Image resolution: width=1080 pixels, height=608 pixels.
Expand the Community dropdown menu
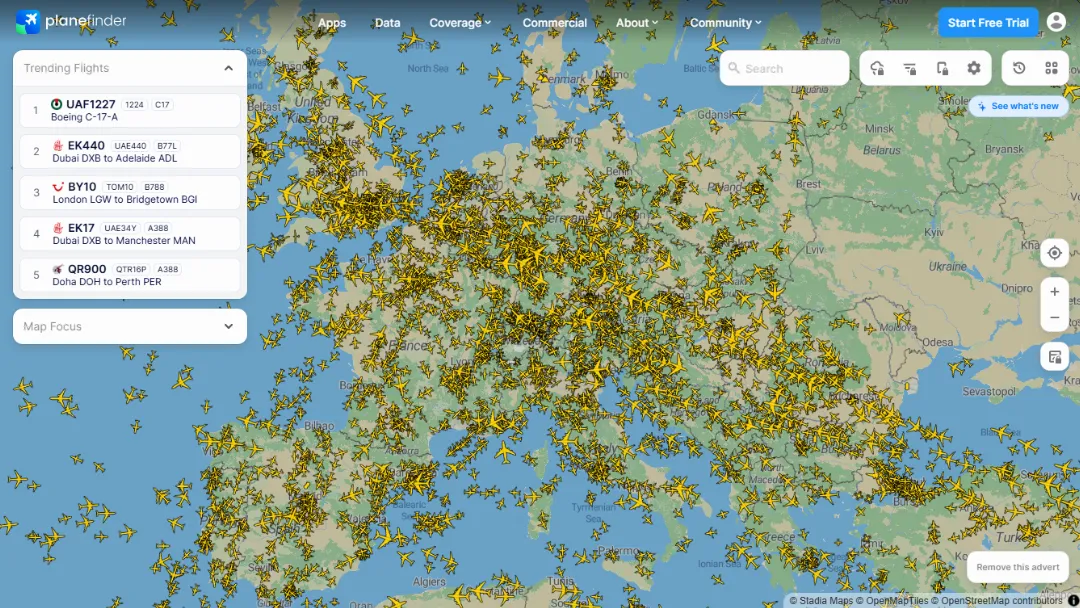tap(725, 22)
